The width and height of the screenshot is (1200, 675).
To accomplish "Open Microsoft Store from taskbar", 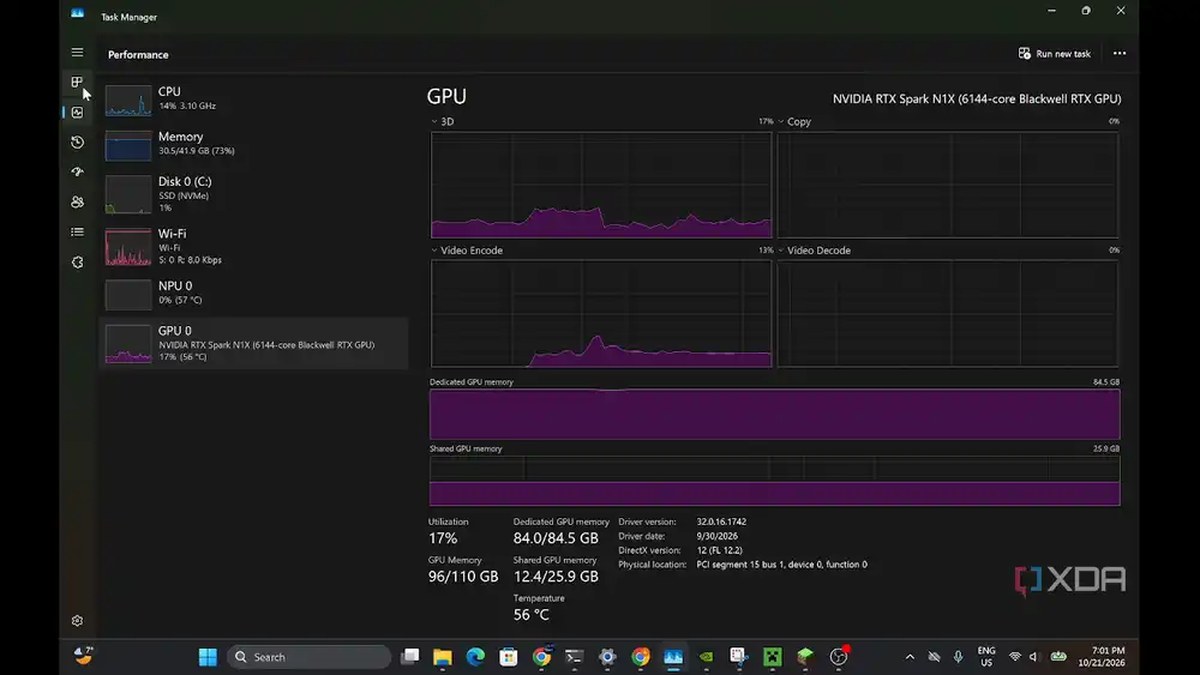I will click(509, 657).
